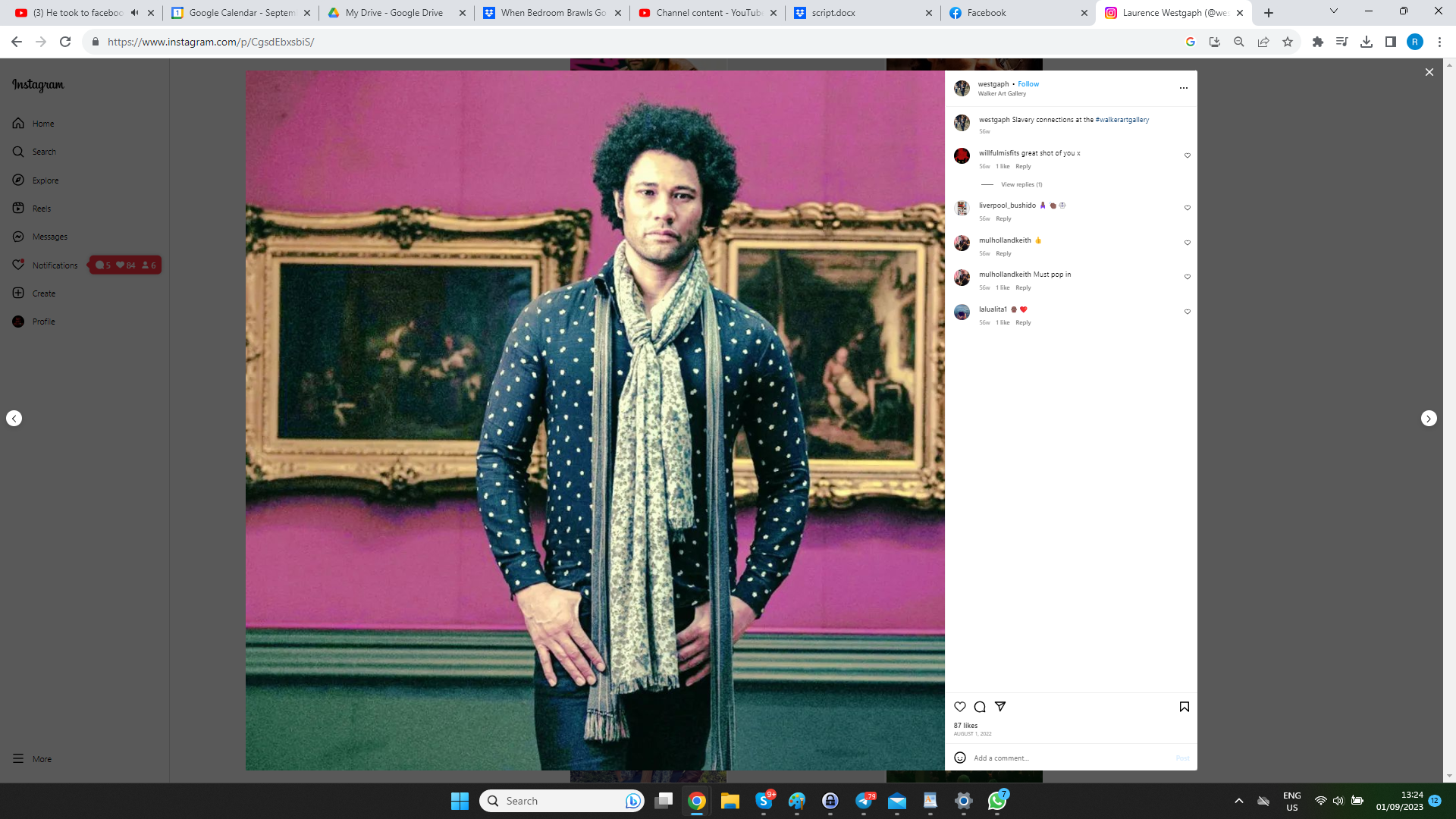
Task: Switch to the Channel content YouTube tab
Action: click(x=708, y=13)
